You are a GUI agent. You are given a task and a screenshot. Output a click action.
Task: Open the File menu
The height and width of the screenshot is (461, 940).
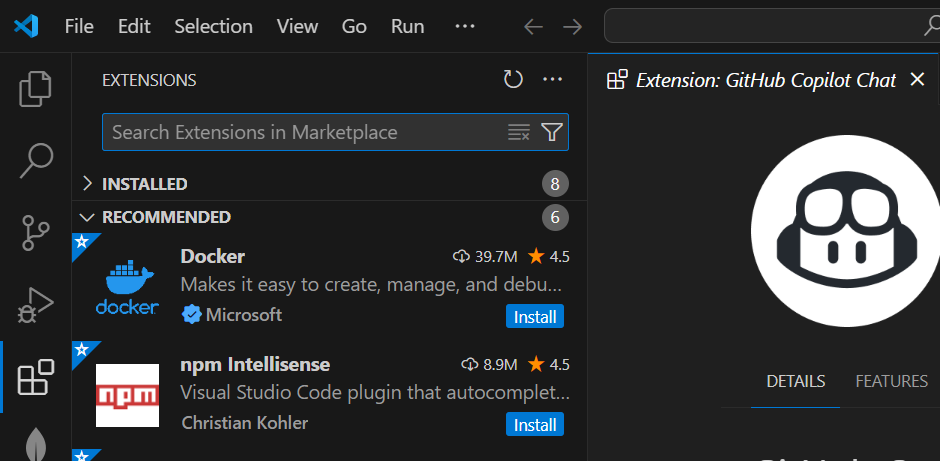pos(79,27)
